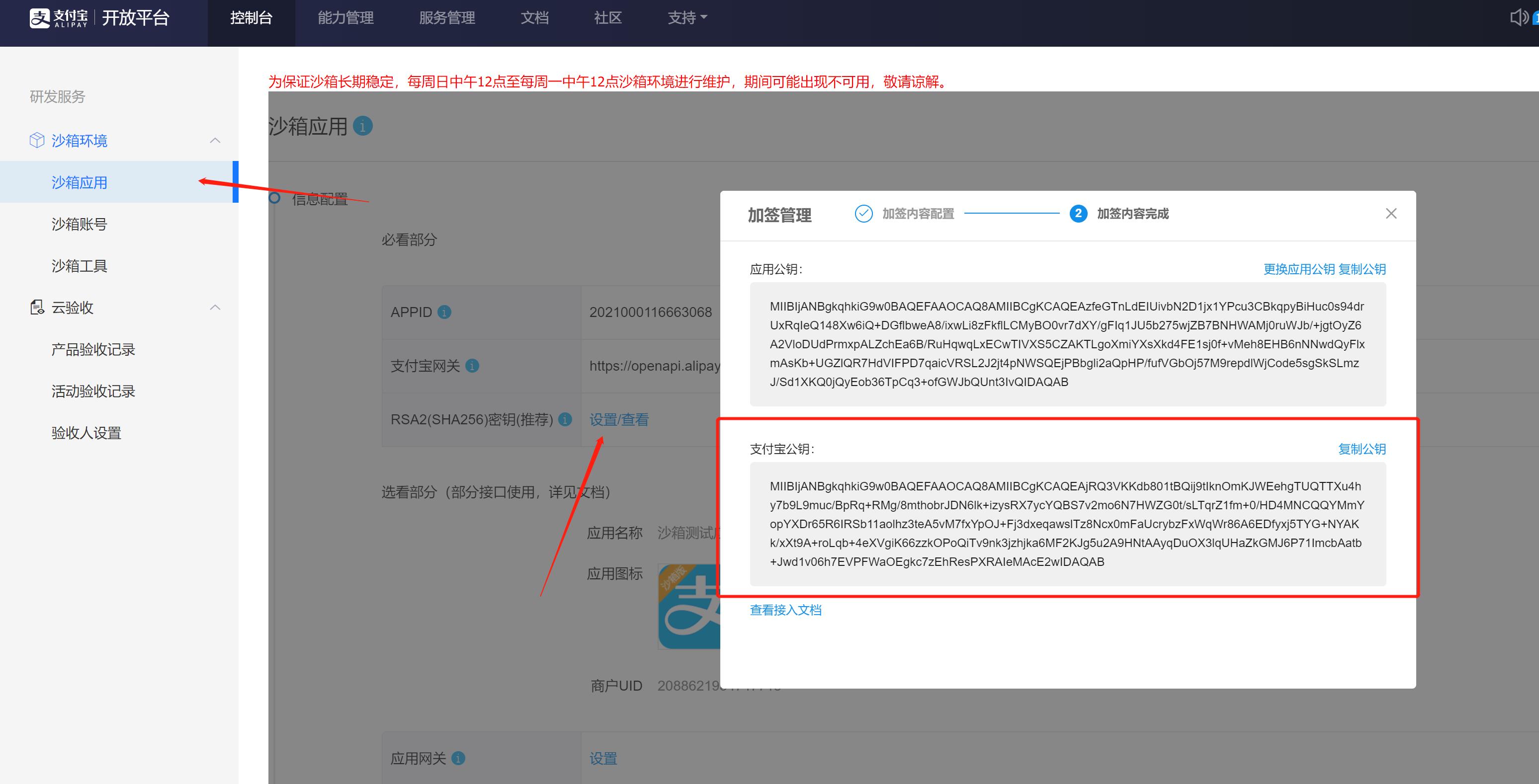The image size is (1539, 784).
Task: Click the cloud acceptance clipboard icon
Action: click(x=37, y=308)
